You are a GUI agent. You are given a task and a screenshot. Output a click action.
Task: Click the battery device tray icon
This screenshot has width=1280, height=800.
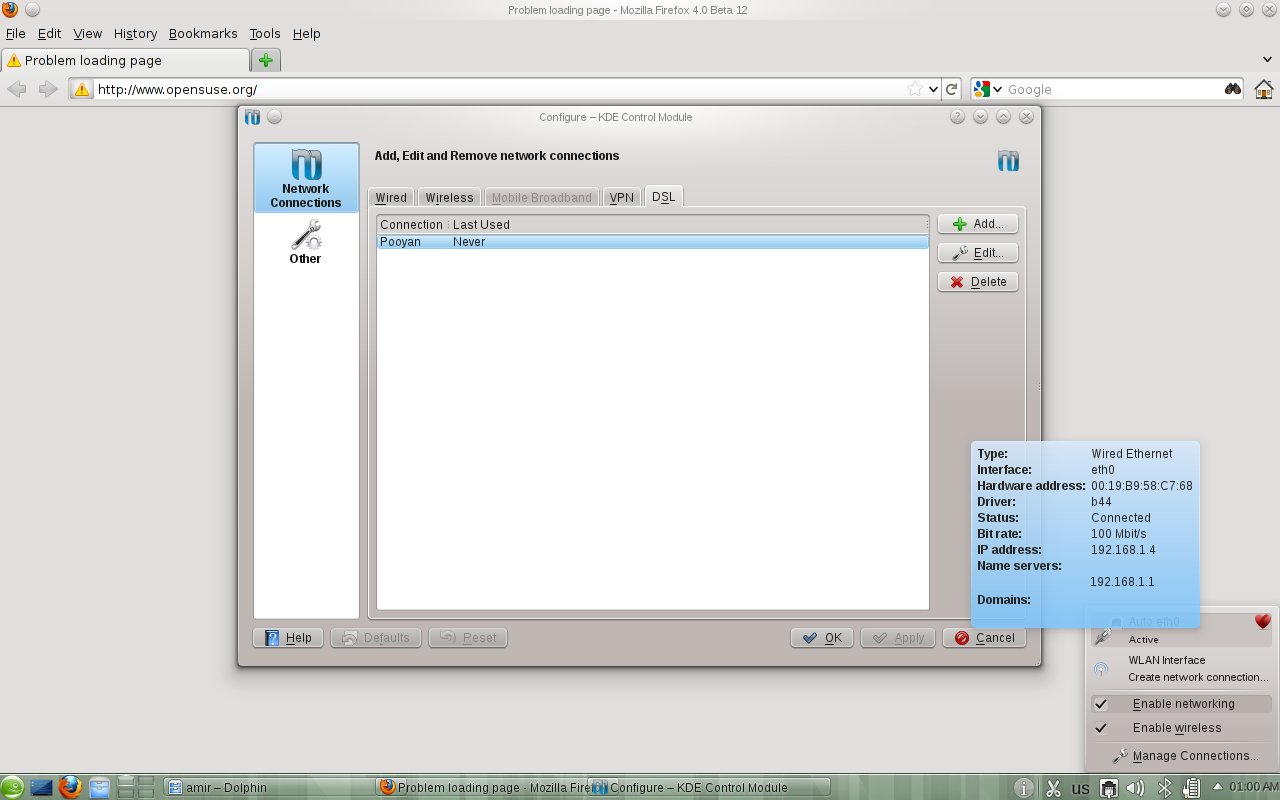(1191, 788)
